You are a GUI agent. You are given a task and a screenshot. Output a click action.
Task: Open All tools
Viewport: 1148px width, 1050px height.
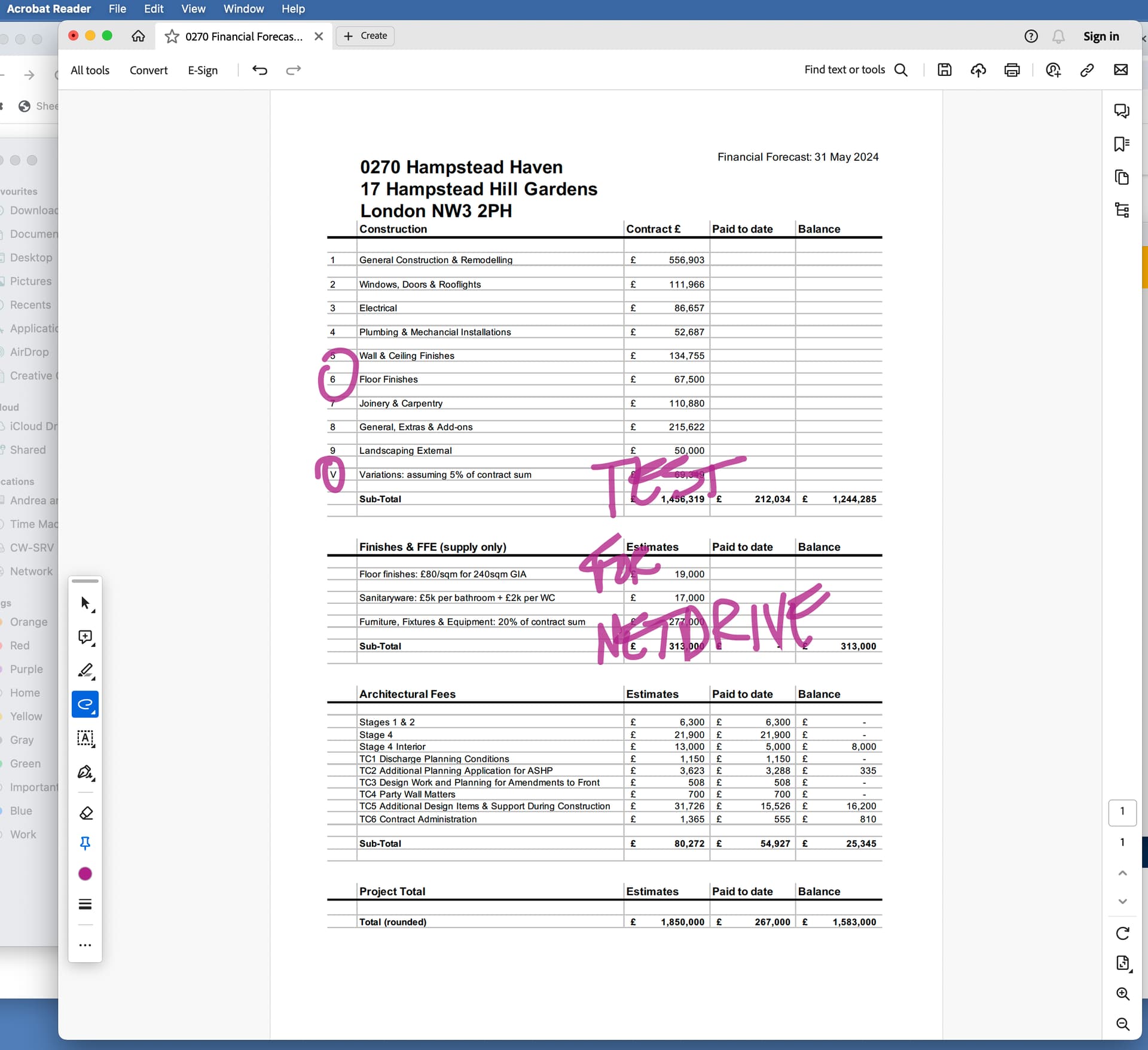[90, 70]
